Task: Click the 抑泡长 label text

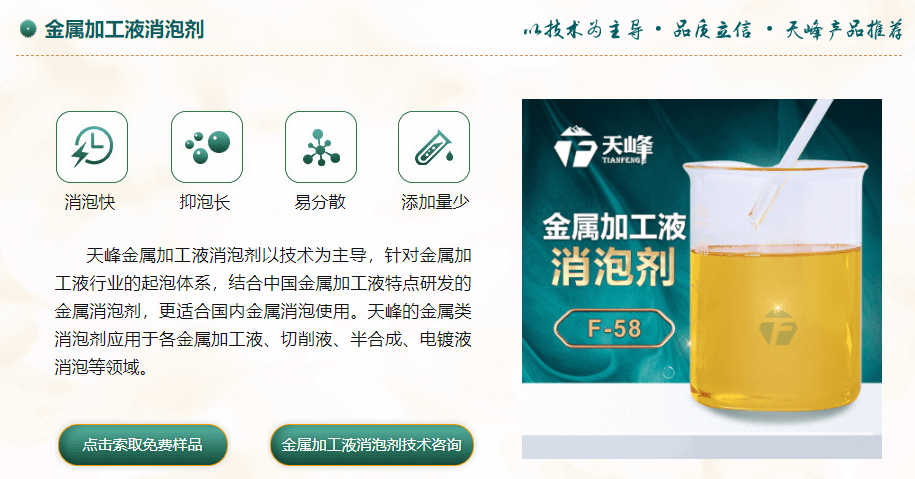Action: tap(205, 202)
